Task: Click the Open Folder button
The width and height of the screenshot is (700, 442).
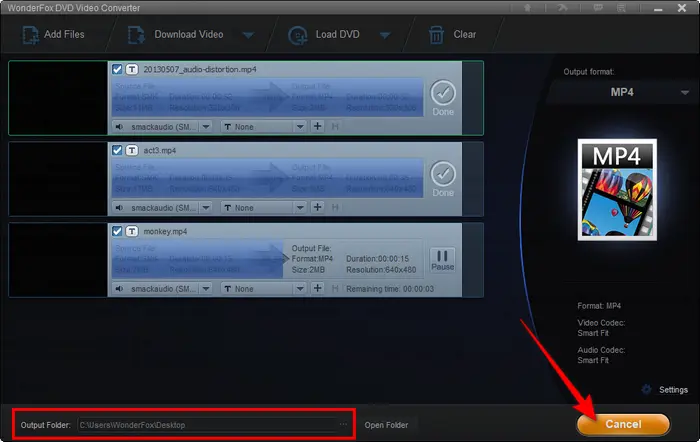Action: (386, 425)
